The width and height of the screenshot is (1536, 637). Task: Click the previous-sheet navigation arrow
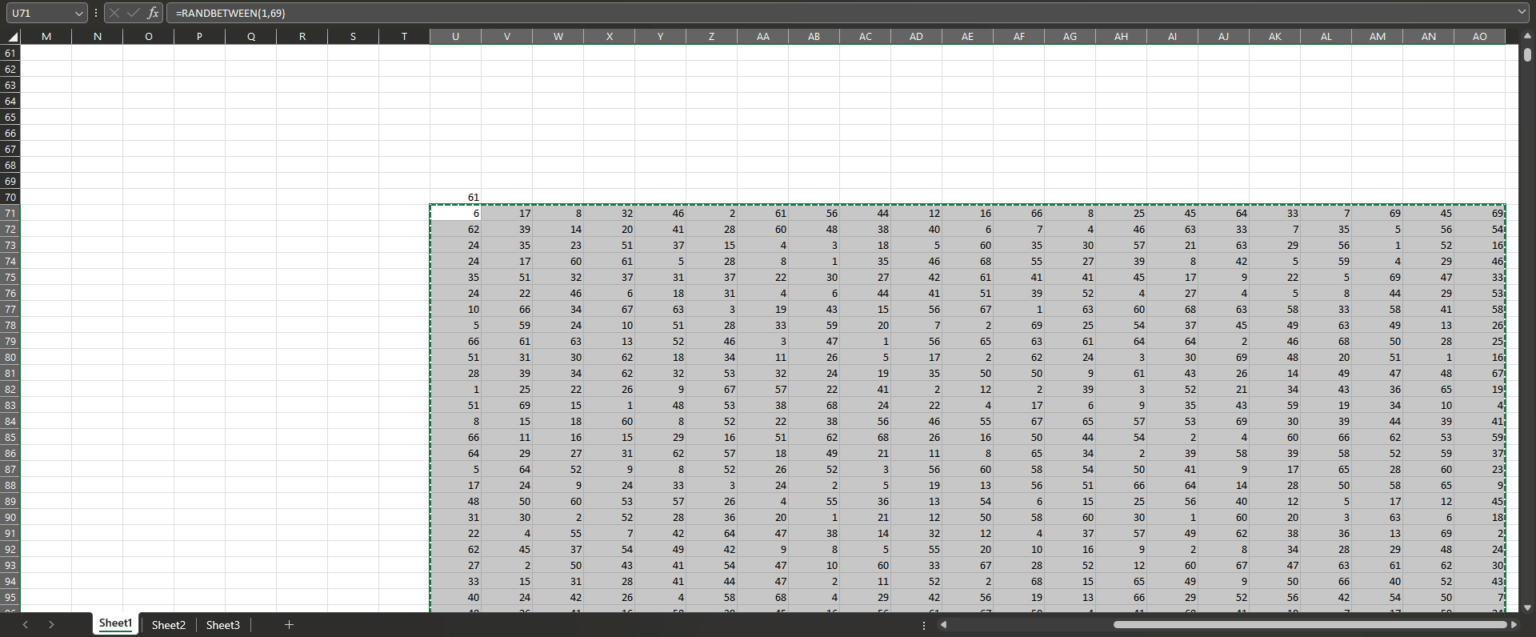pyautogui.click(x=24, y=624)
